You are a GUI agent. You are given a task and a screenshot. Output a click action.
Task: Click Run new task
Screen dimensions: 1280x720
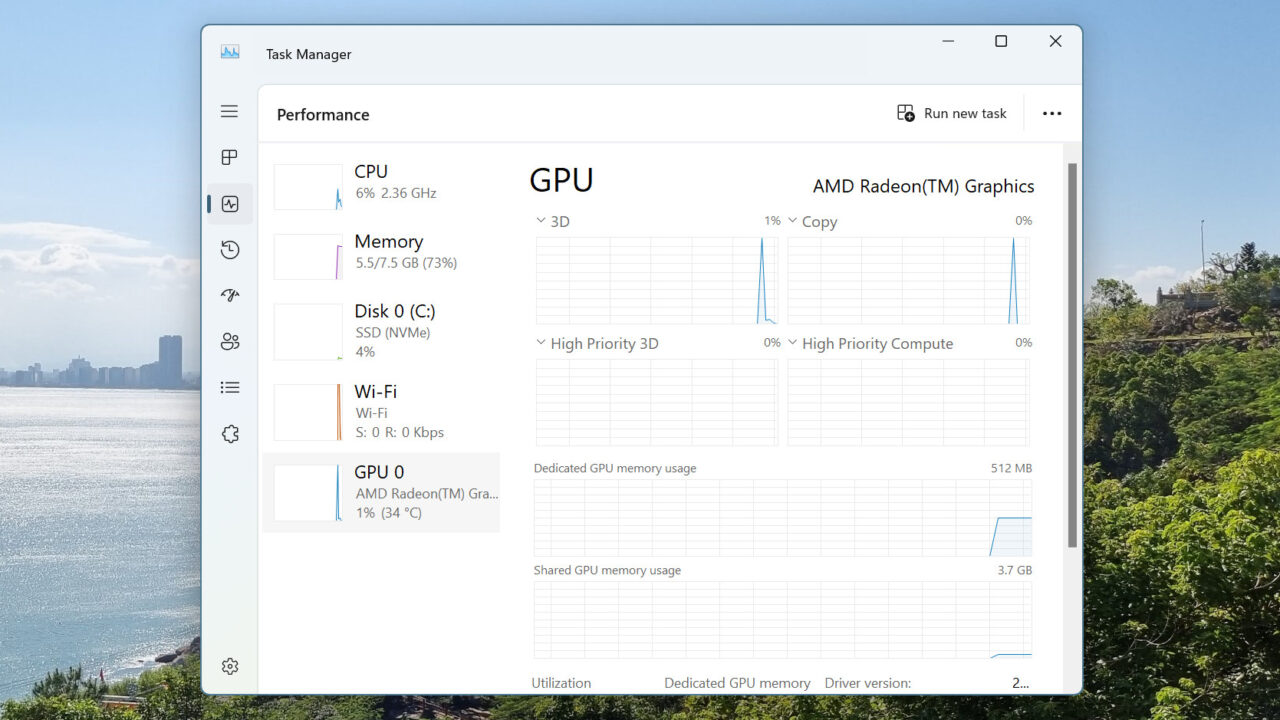click(x=951, y=112)
